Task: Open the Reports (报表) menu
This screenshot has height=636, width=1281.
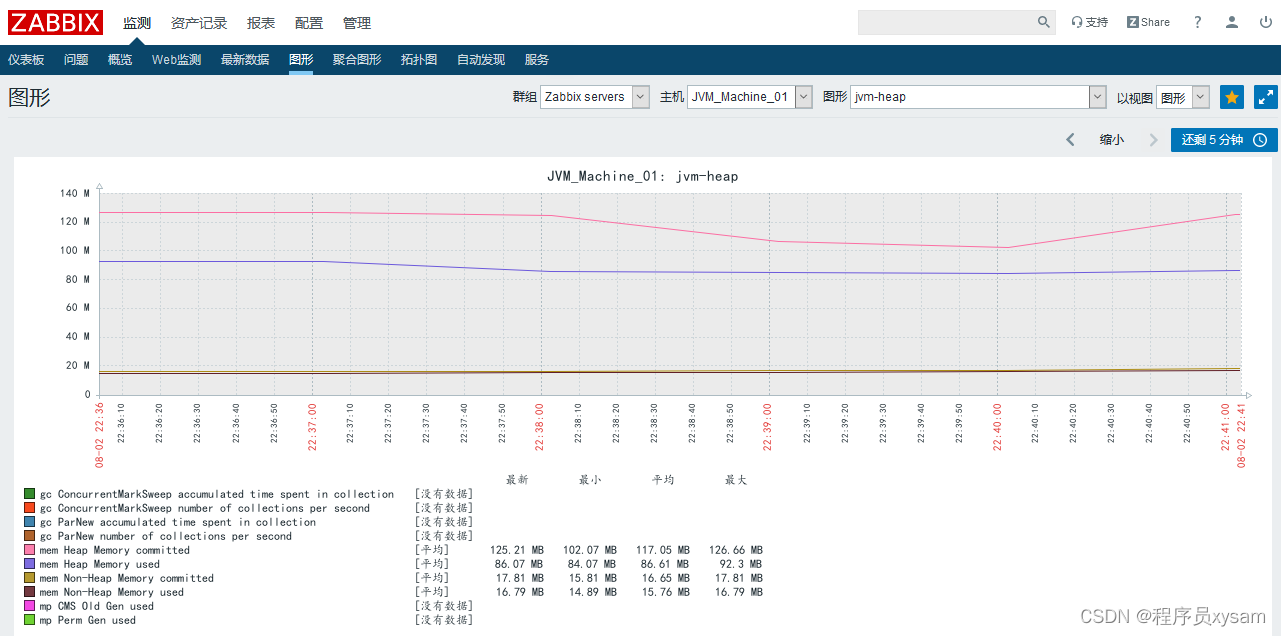Action: [x=261, y=23]
